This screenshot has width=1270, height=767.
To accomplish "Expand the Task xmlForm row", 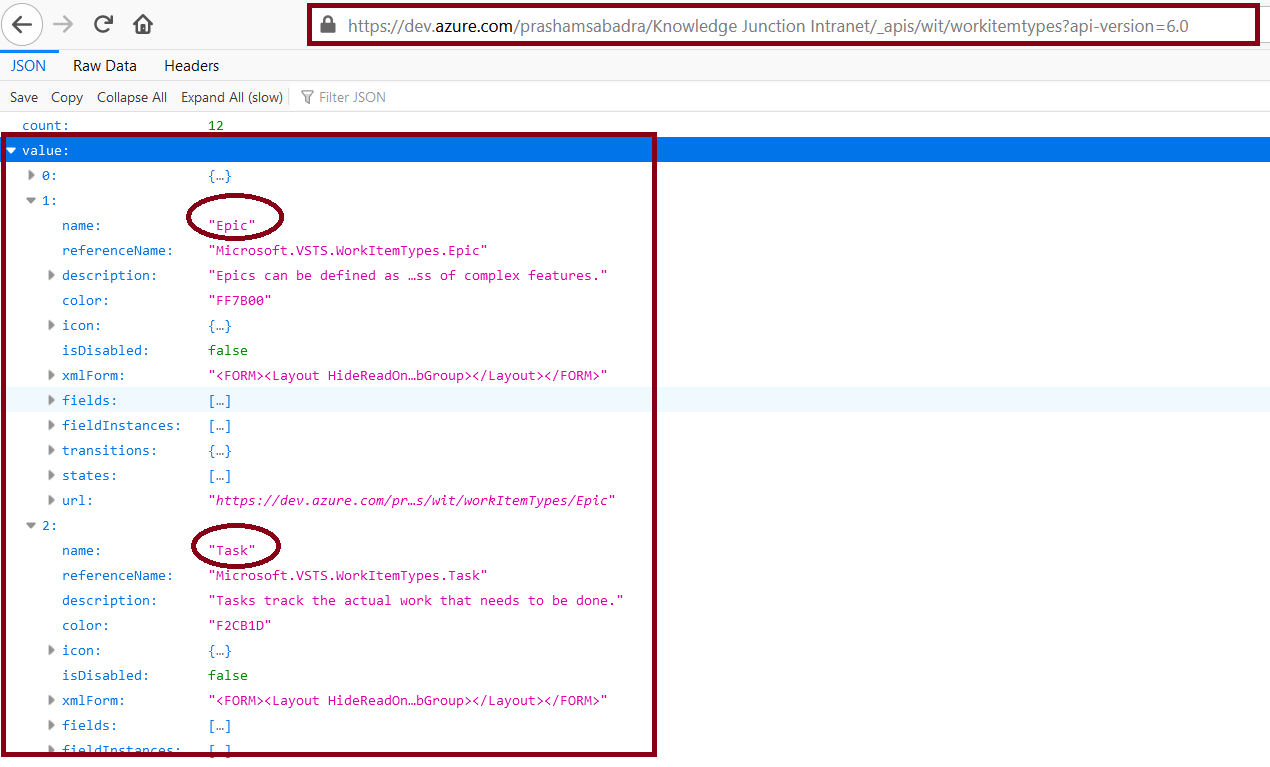I will tap(52, 700).
